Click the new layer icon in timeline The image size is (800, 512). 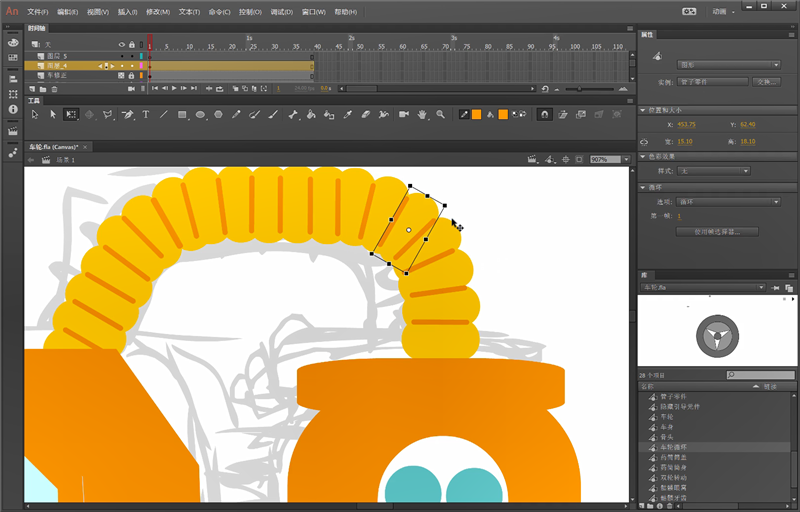click(32, 89)
